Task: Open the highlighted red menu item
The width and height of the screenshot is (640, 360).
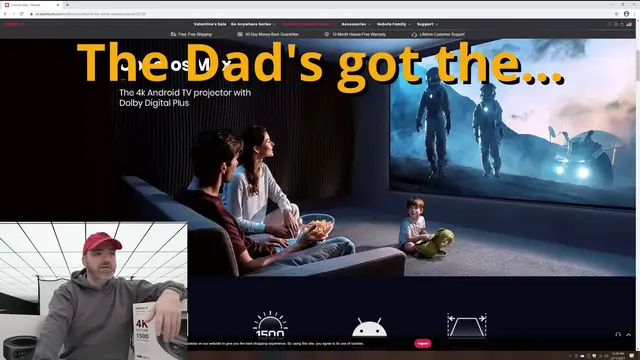Action: 307,24
